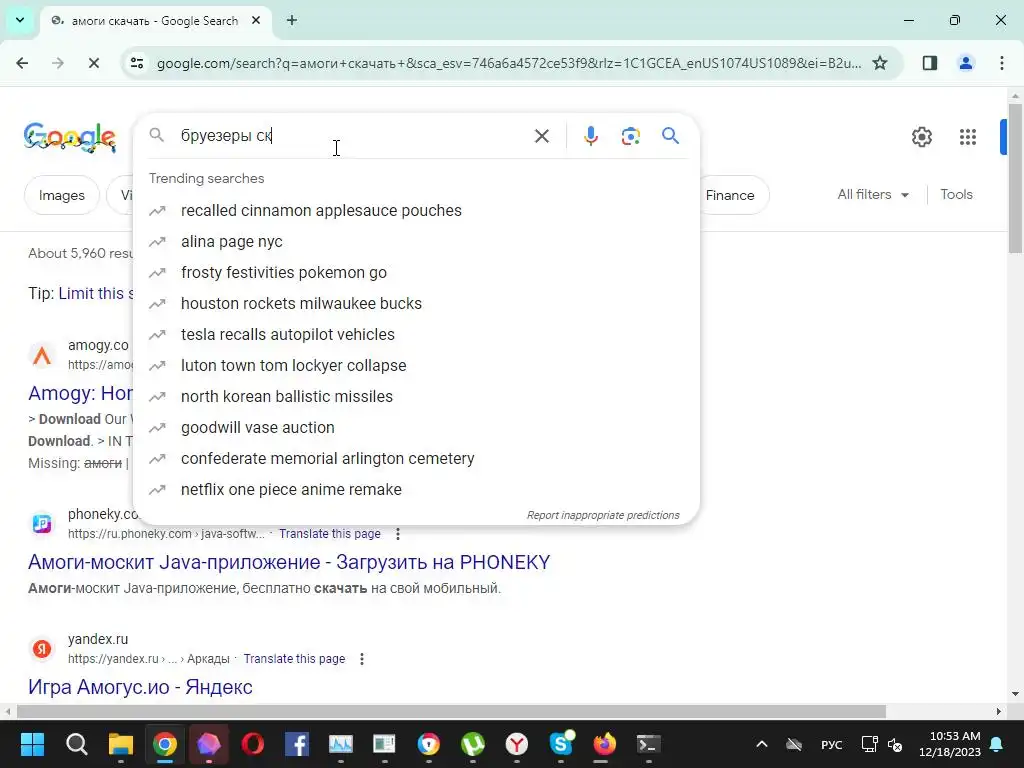Open the Chrome side panel

click(x=930, y=63)
